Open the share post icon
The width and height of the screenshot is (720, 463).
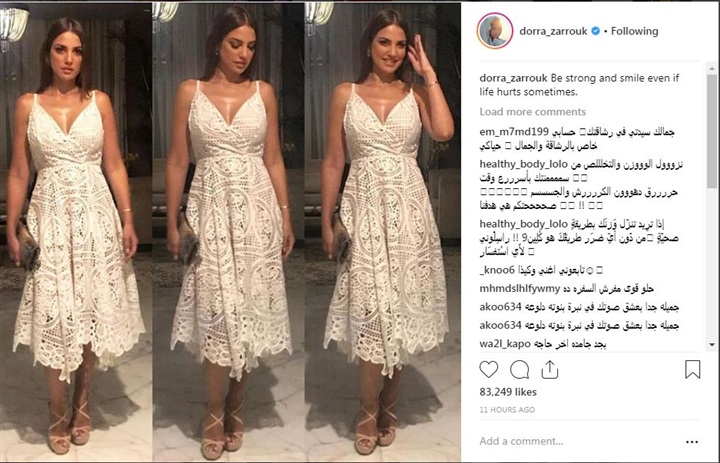pos(550,369)
